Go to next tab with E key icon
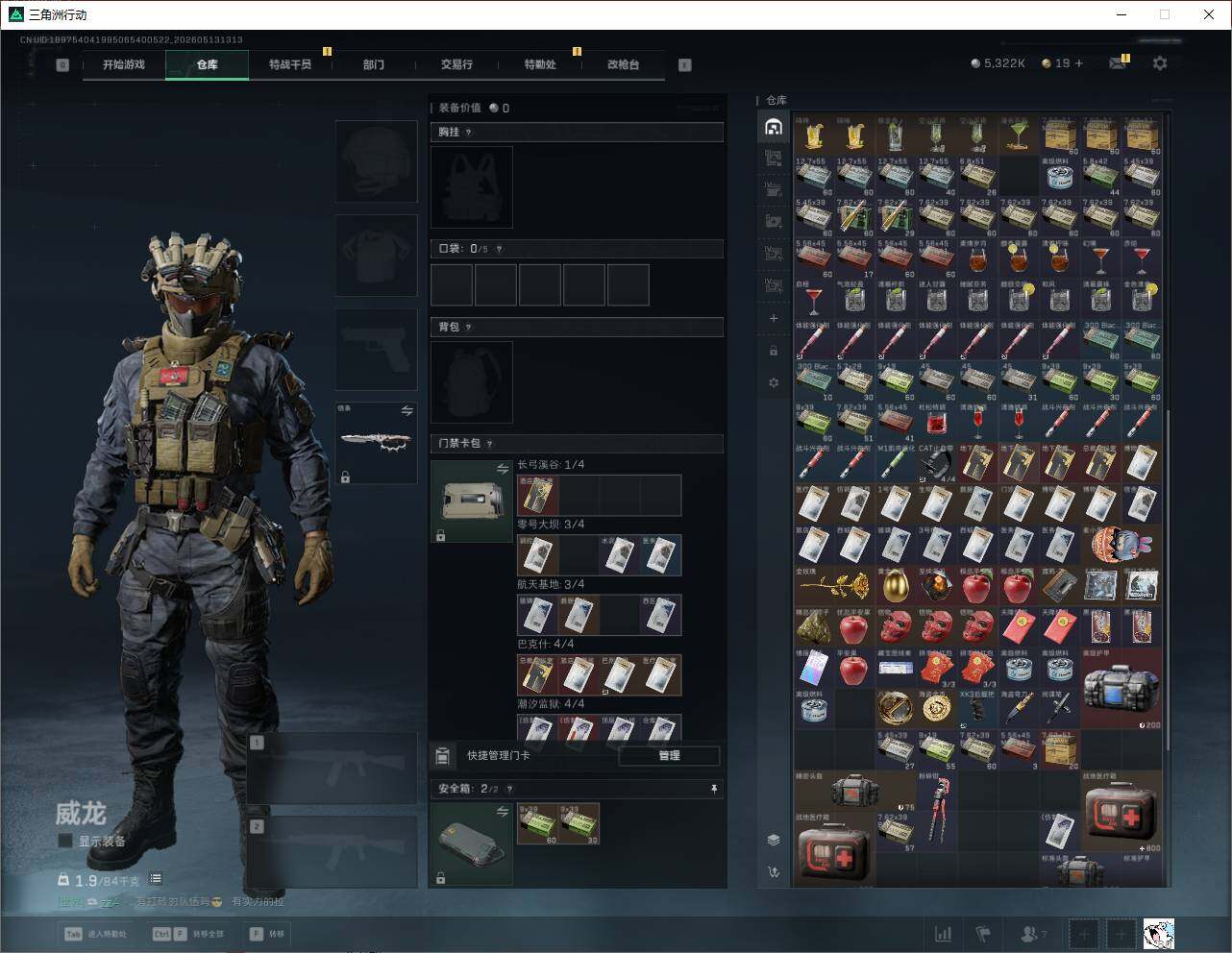 pos(685,65)
